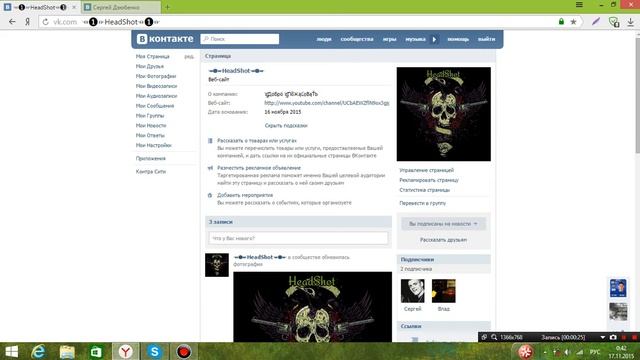640x360 pixels.
Task: Open сообщества in VK header
Action: [357, 39]
